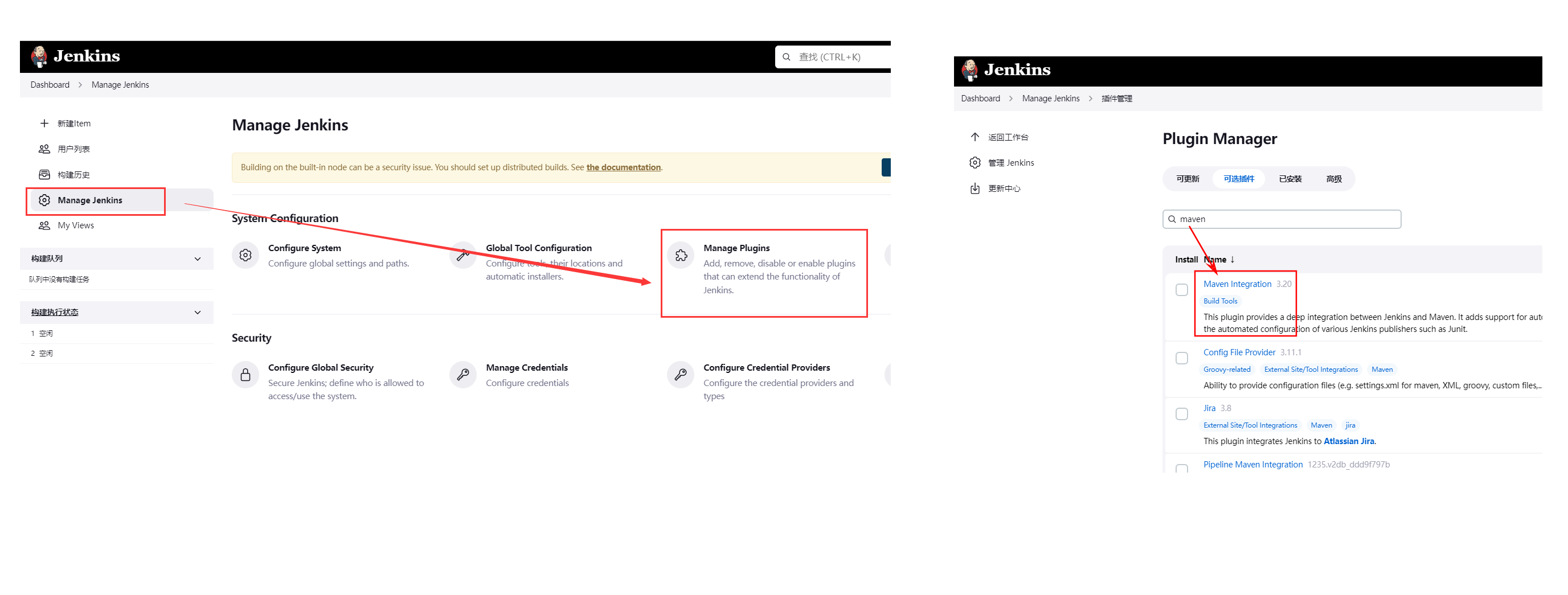Click the 查找 (CTRL+K) search field

click(834, 57)
